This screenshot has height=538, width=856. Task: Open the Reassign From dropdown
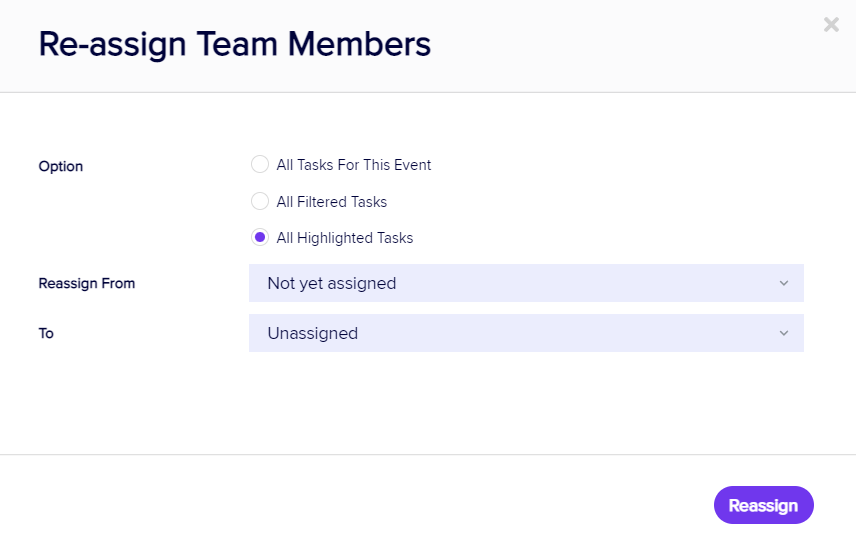click(x=526, y=283)
